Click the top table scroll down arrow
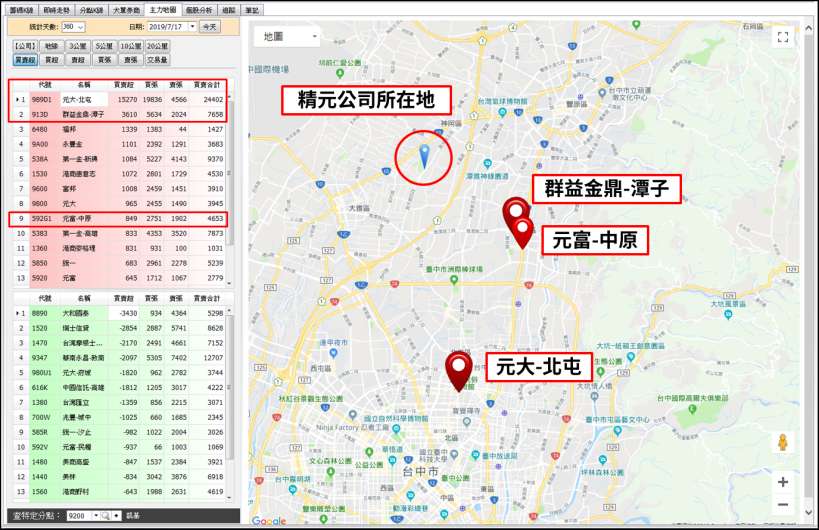Screen dimensions: 819x530 coord(230,282)
